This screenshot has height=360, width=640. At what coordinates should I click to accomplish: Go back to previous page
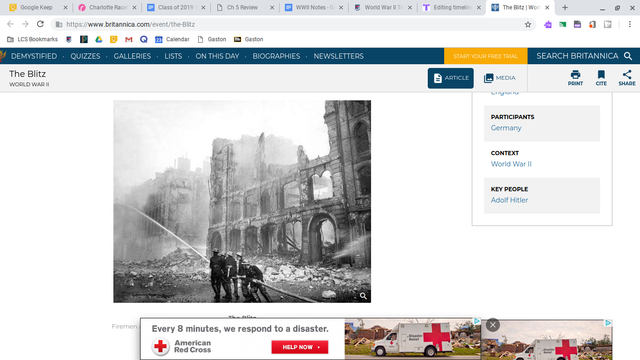10,24
